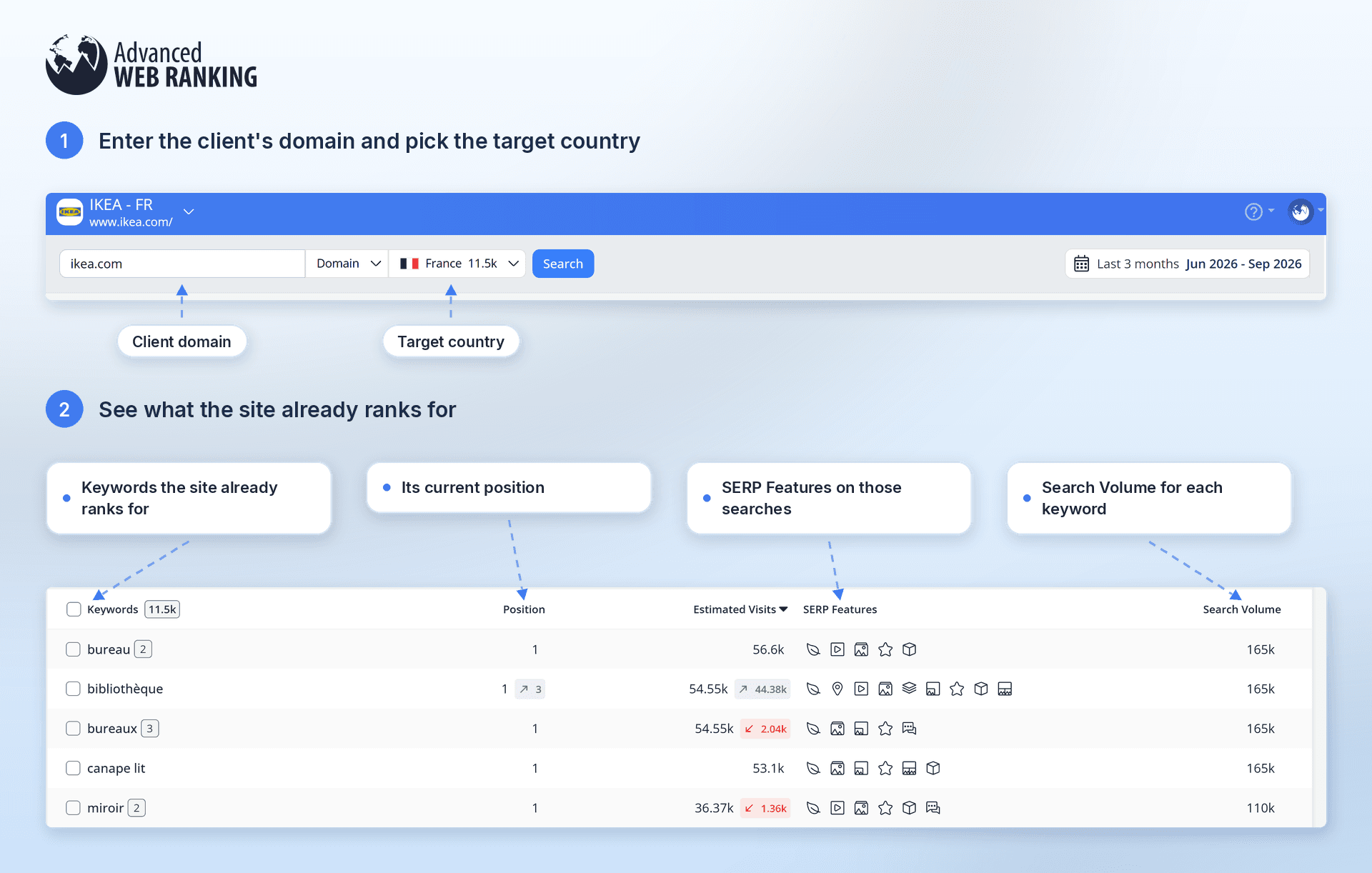
Task: Click the Search button
Action: (563, 264)
